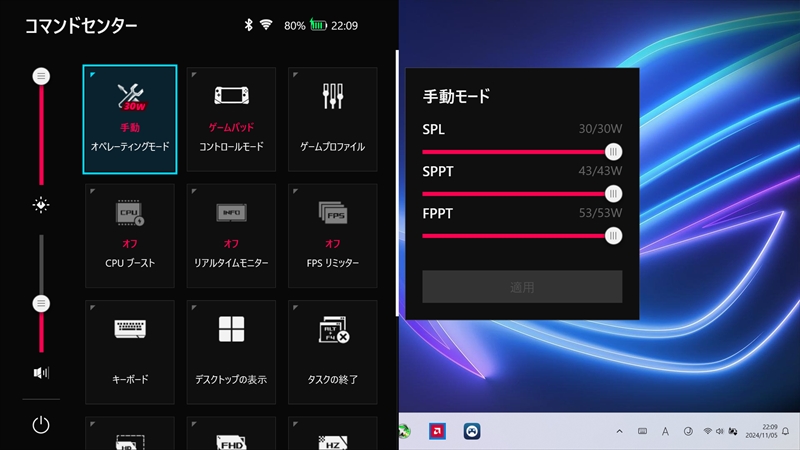Viewport: 800px width, 450px height.
Task: Click the 30/30W SPL value
Action: [600, 129]
